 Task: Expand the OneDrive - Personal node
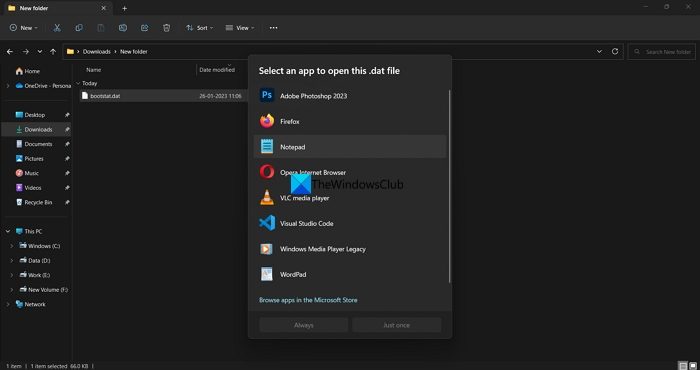pos(8,86)
